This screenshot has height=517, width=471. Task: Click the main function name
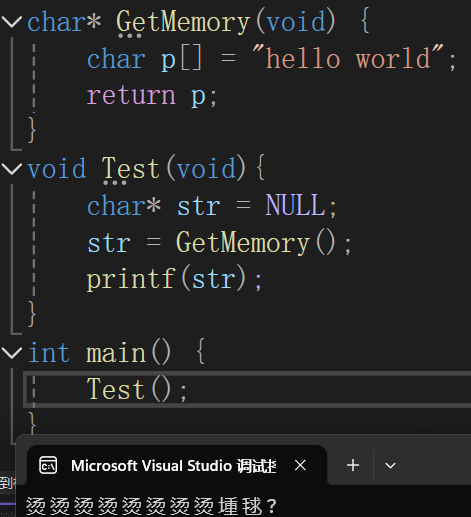coord(116,353)
